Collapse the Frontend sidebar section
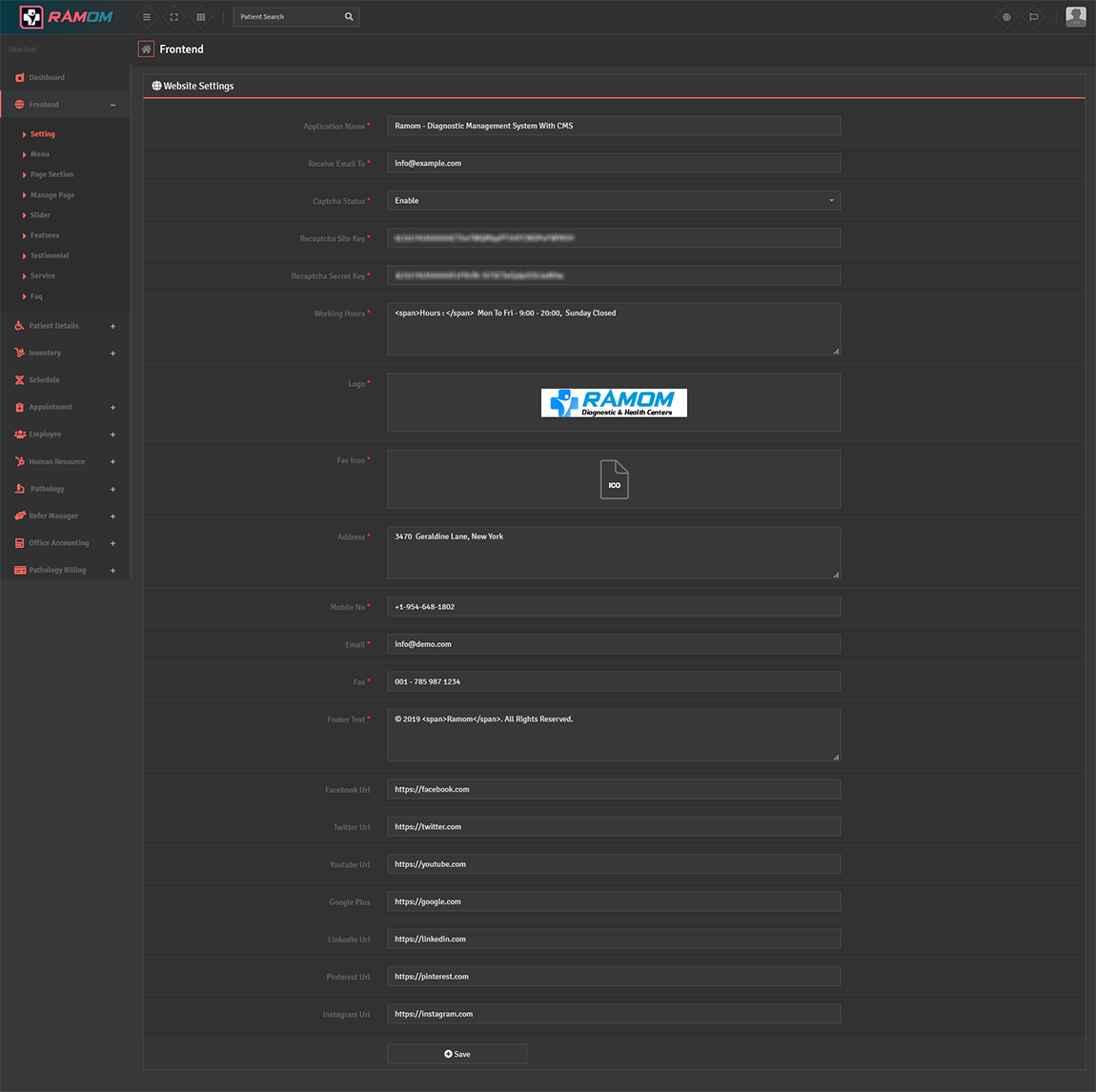 [112, 105]
